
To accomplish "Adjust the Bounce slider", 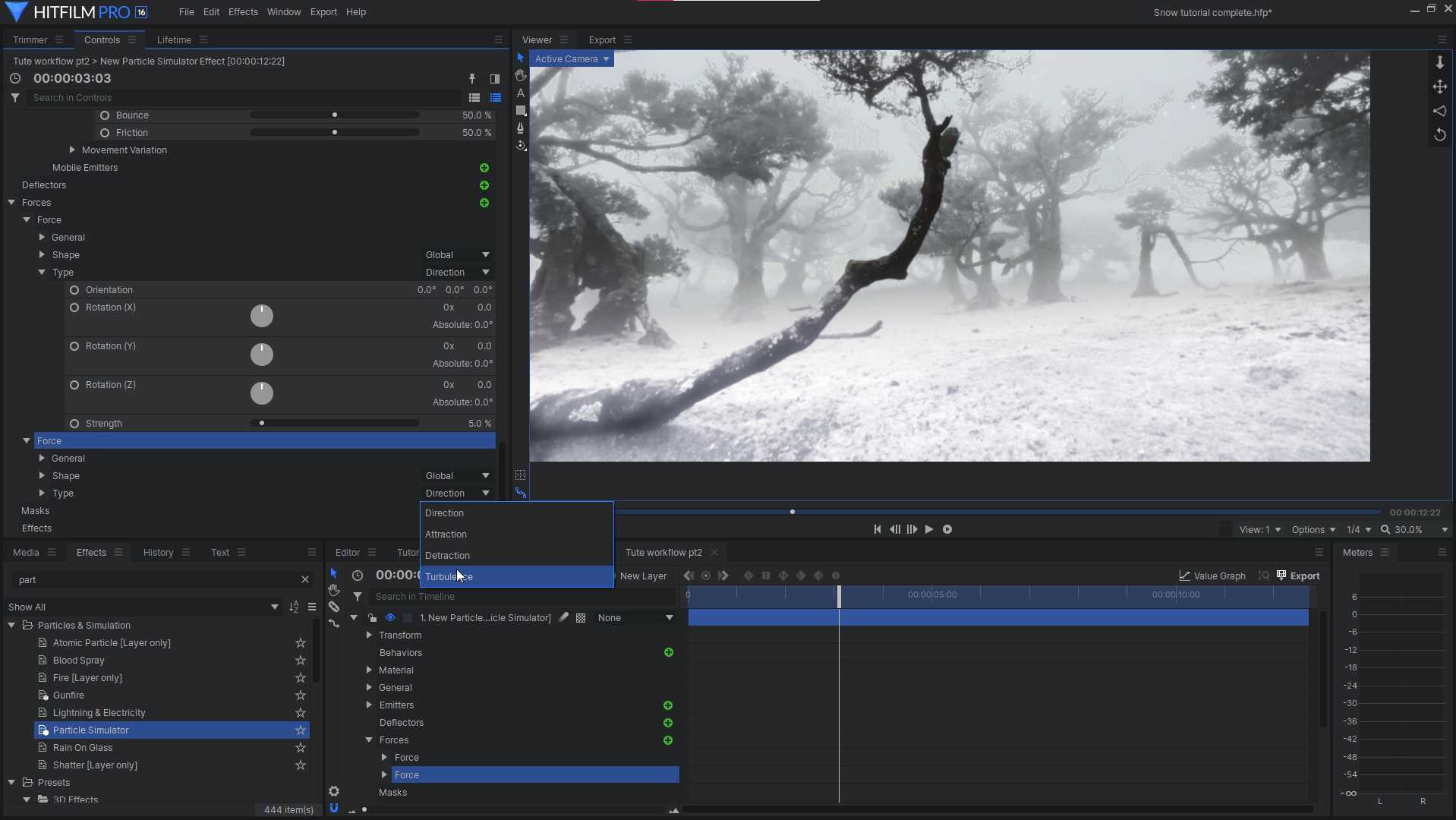I will point(335,115).
